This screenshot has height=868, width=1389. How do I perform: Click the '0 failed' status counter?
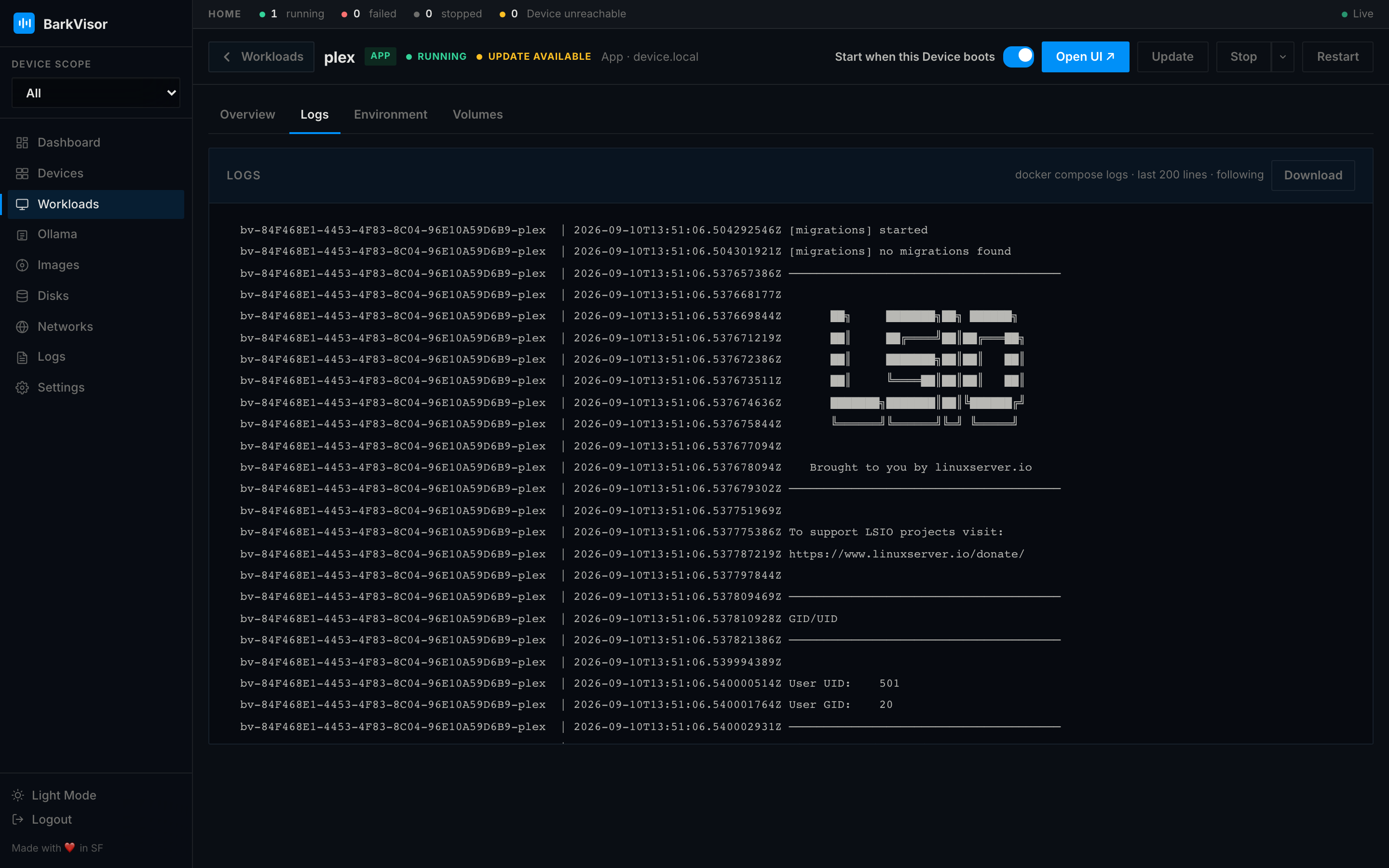pyautogui.click(x=368, y=14)
